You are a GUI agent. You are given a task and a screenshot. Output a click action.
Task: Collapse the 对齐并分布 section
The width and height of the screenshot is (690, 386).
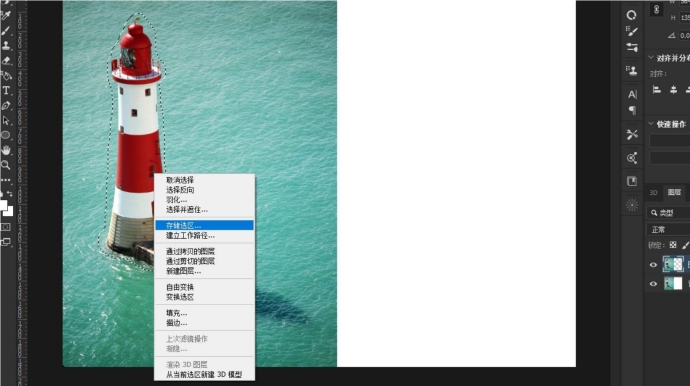(651, 57)
